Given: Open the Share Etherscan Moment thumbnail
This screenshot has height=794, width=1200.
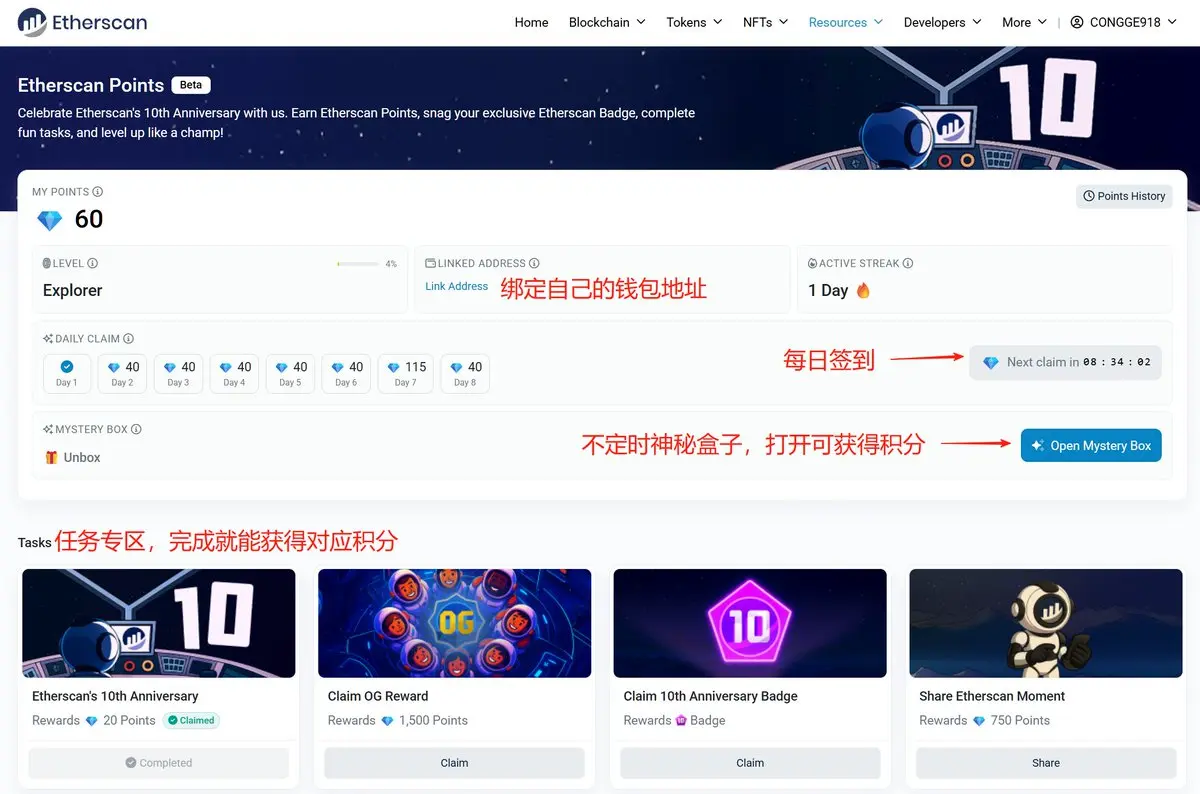Looking at the screenshot, I should click(x=1046, y=623).
